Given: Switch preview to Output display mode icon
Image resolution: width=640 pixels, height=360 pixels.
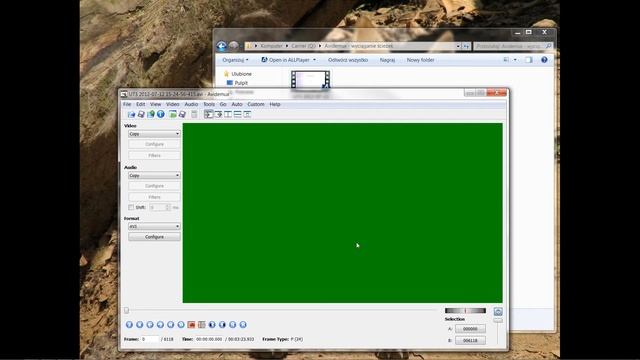Looking at the screenshot, I should point(218,114).
